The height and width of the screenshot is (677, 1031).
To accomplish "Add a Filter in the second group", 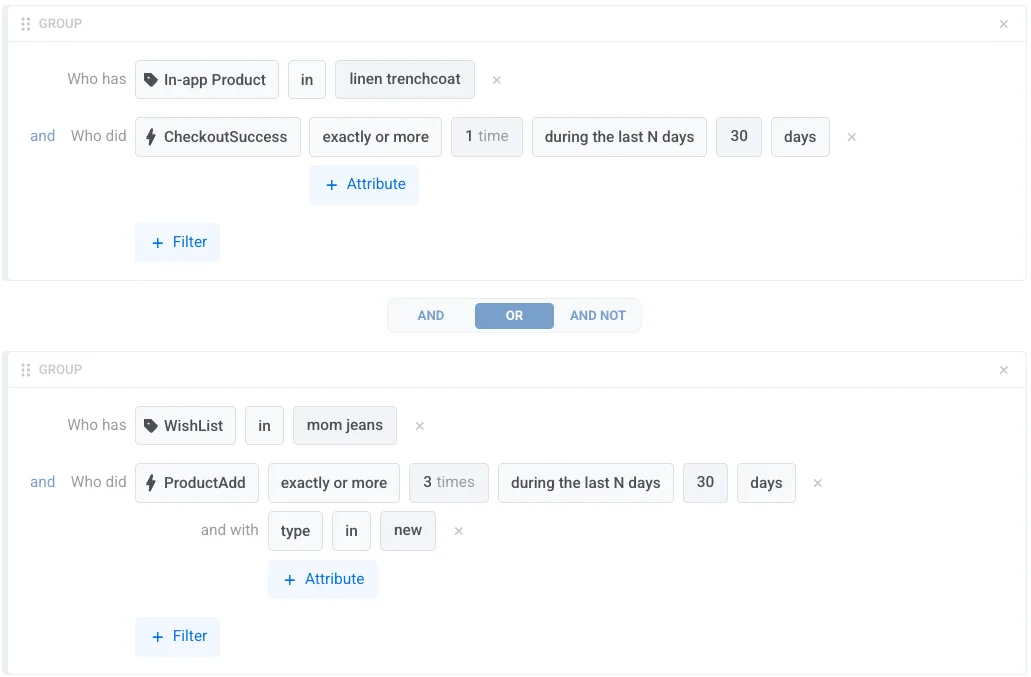I will click(178, 636).
